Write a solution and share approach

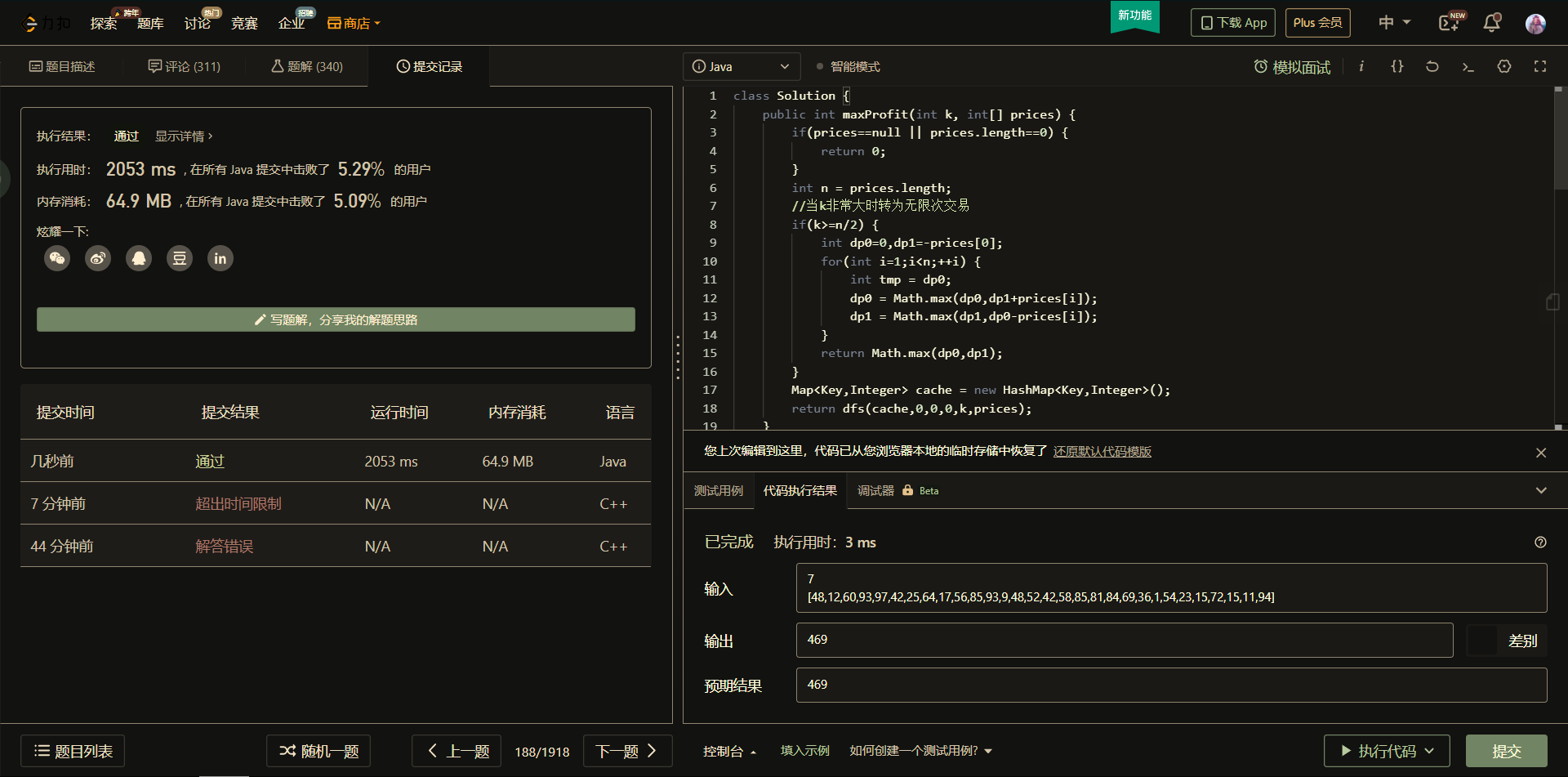336,319
